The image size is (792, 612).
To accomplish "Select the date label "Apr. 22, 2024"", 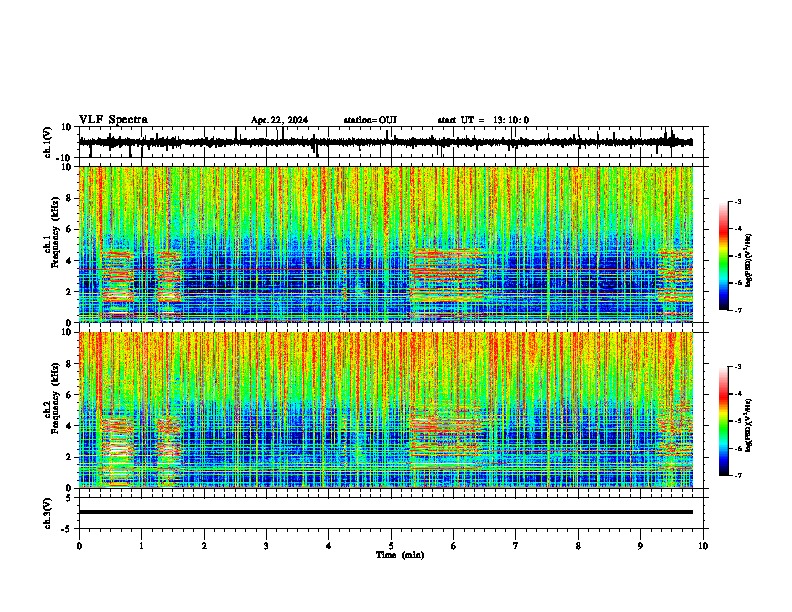I will (x=279, y=120).
